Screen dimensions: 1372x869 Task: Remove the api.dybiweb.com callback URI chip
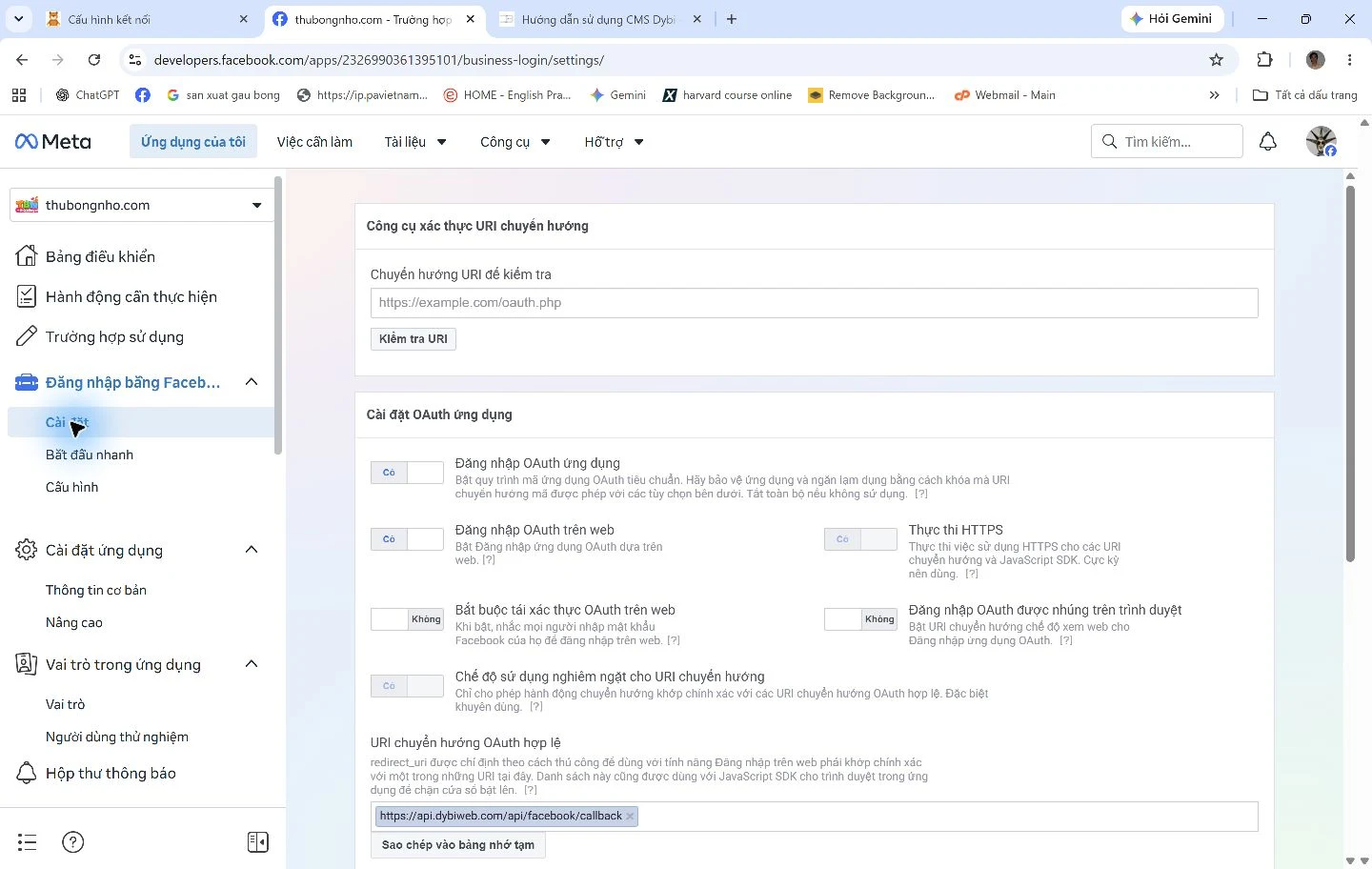[630, 817]
